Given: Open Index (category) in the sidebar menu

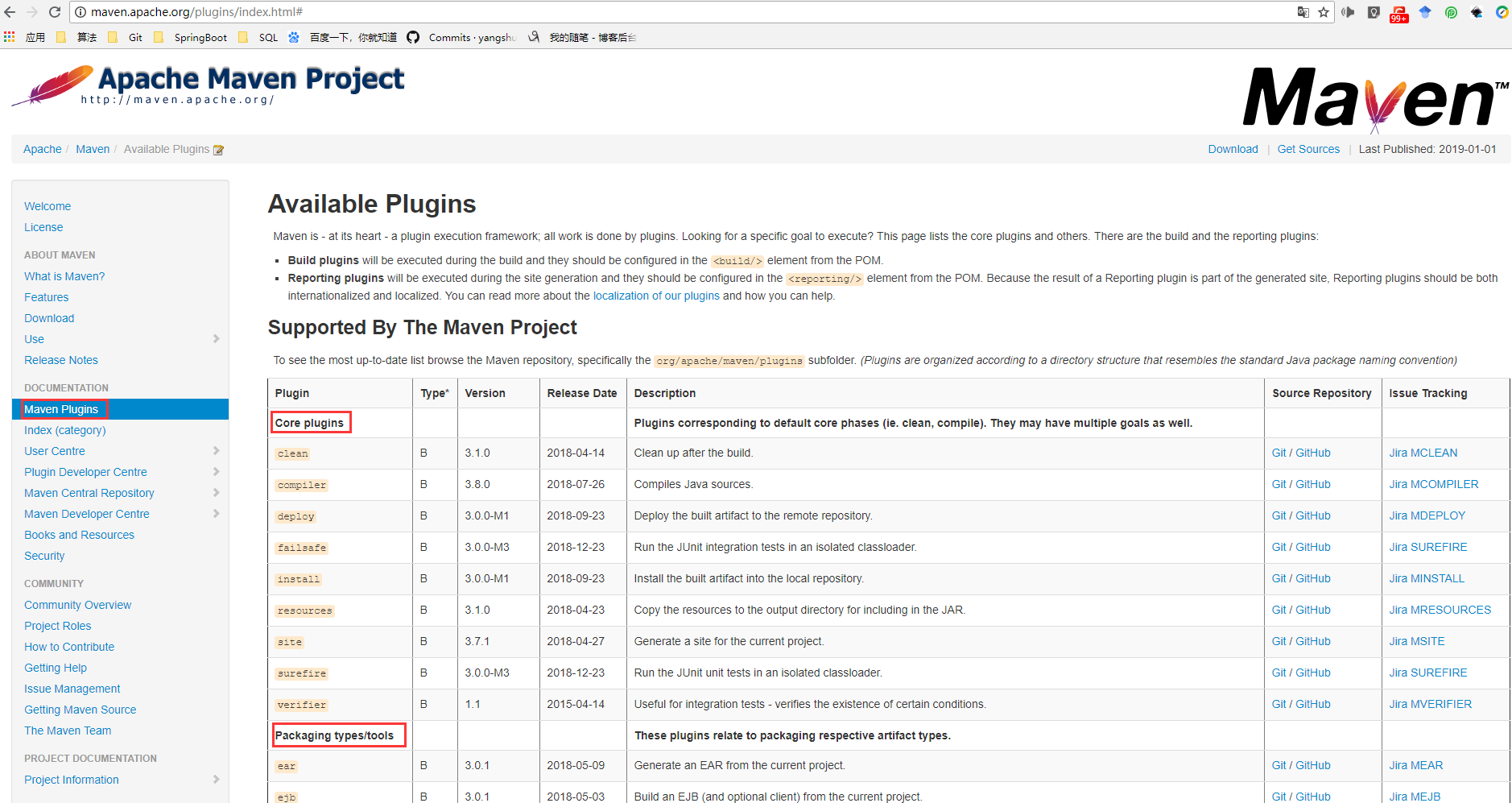Looking at the screenshot, I should 65,430.
